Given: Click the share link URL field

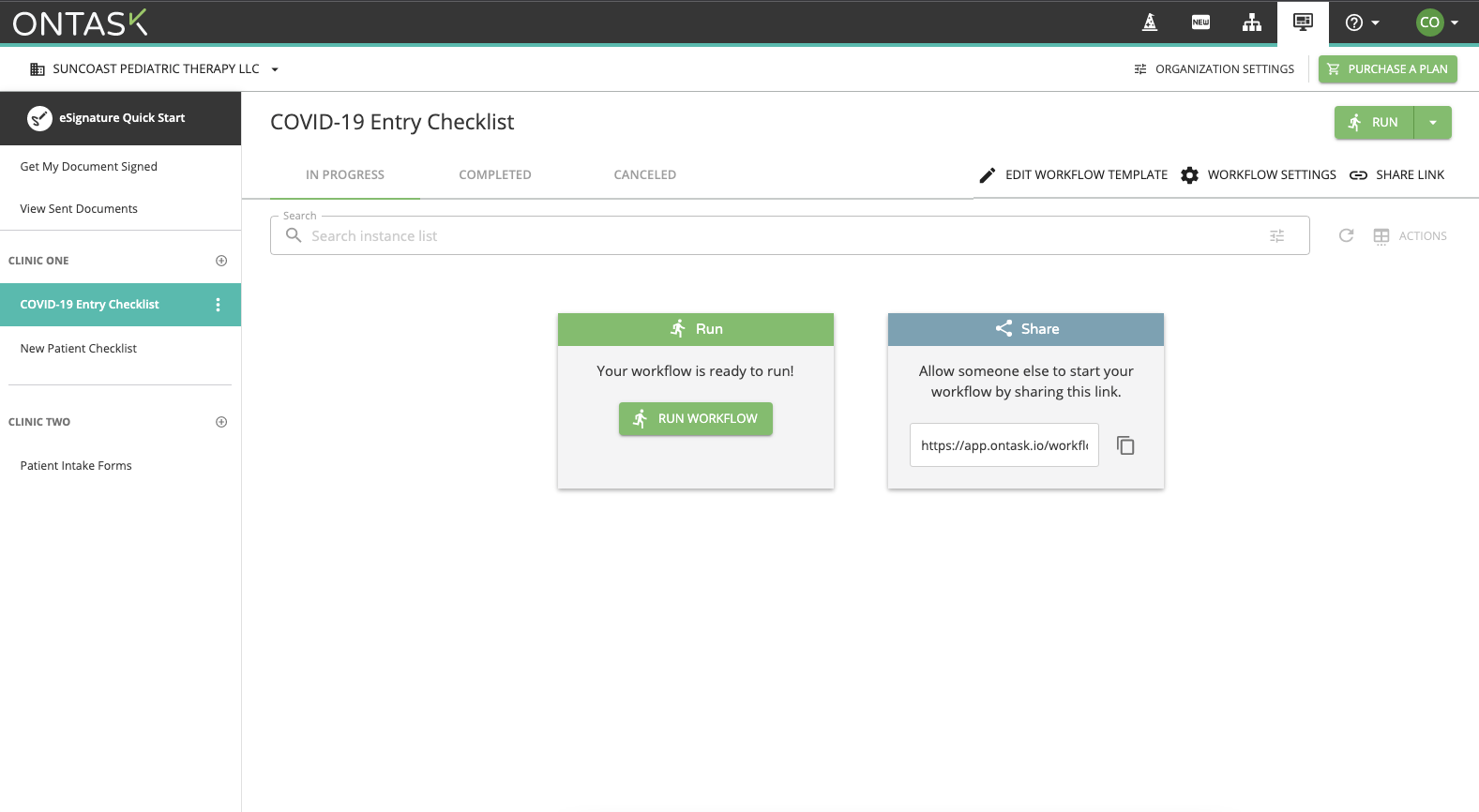Looking at the screenshot, I should pyautogui.click(x=1004, y=445).
